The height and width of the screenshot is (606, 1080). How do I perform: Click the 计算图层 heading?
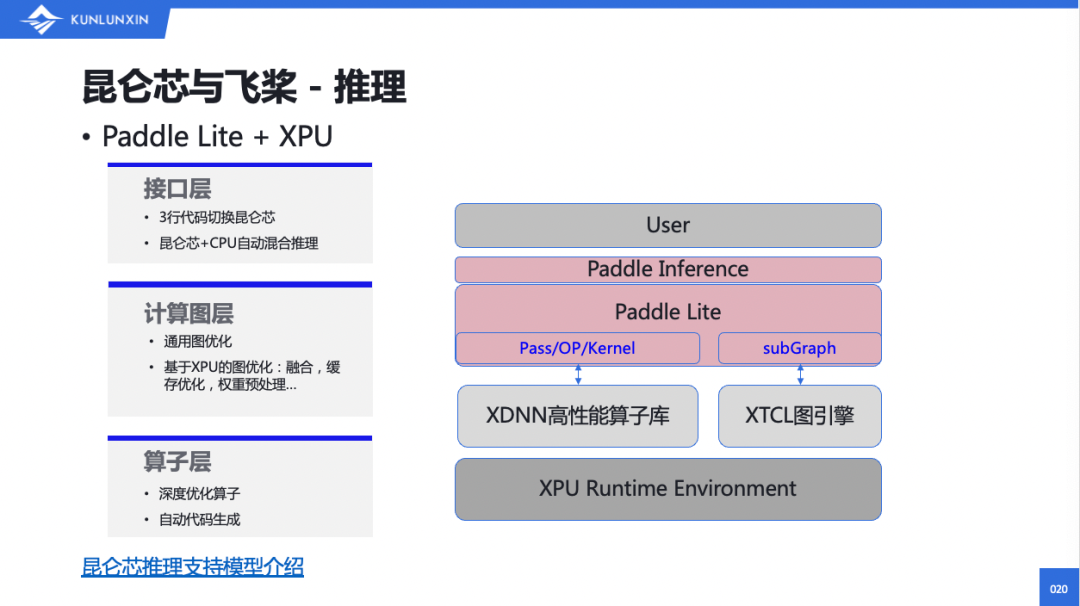tap(188, 313)
